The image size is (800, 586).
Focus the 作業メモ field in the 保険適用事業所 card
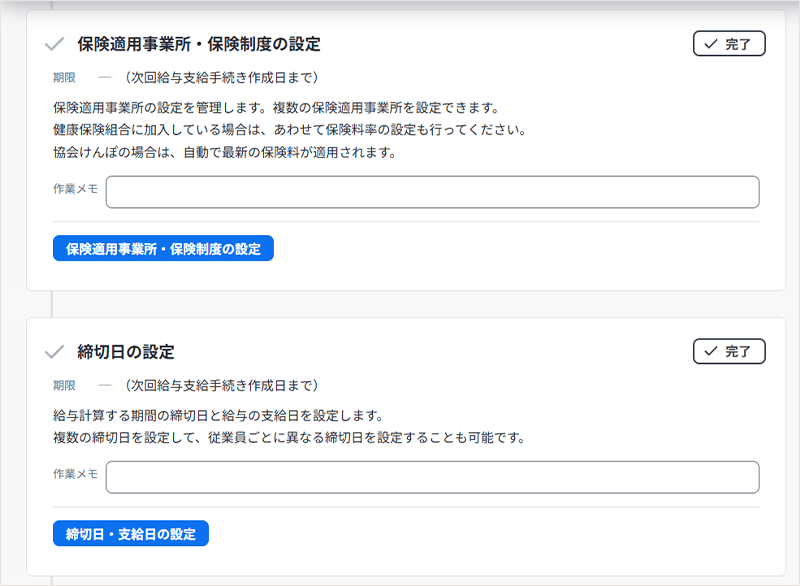coord(432,192)
